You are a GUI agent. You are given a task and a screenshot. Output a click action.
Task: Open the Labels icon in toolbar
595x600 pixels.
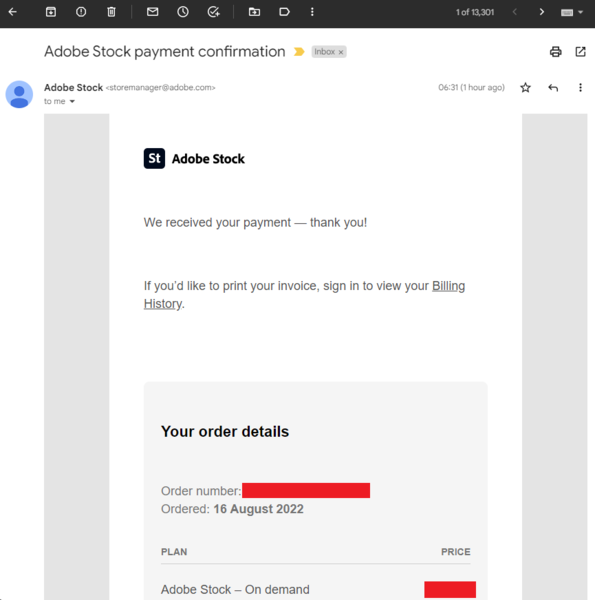[x=284, y=12]
